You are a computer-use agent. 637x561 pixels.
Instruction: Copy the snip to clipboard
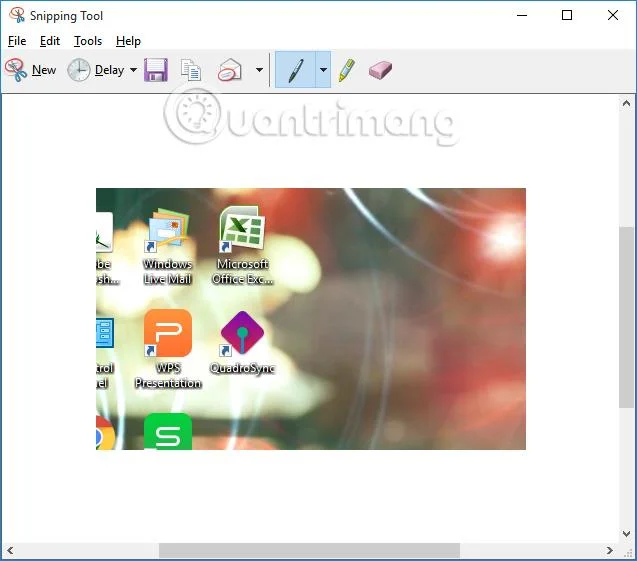click(x=191, y=70)
